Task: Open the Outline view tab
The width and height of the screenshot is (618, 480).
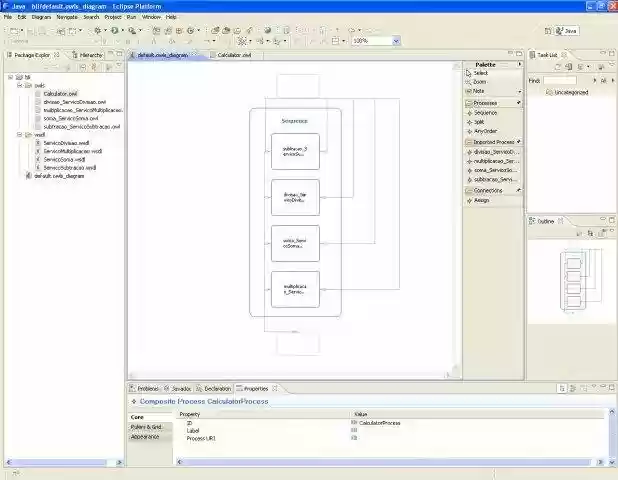Action: 546,221
